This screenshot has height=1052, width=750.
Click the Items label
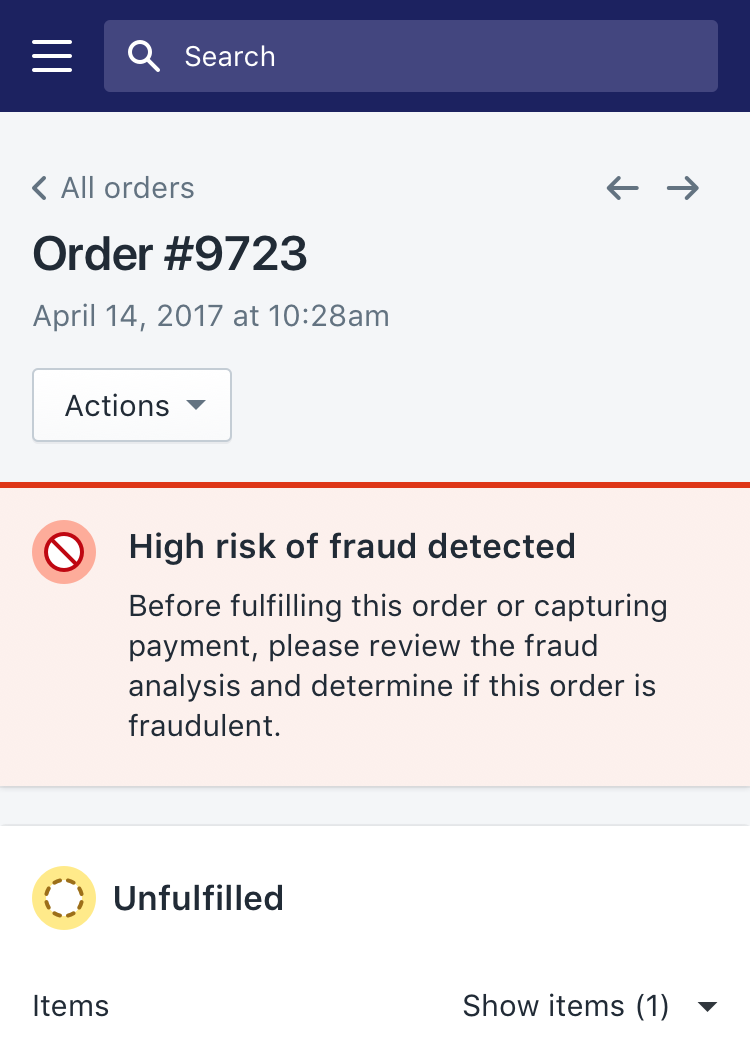70,1006
